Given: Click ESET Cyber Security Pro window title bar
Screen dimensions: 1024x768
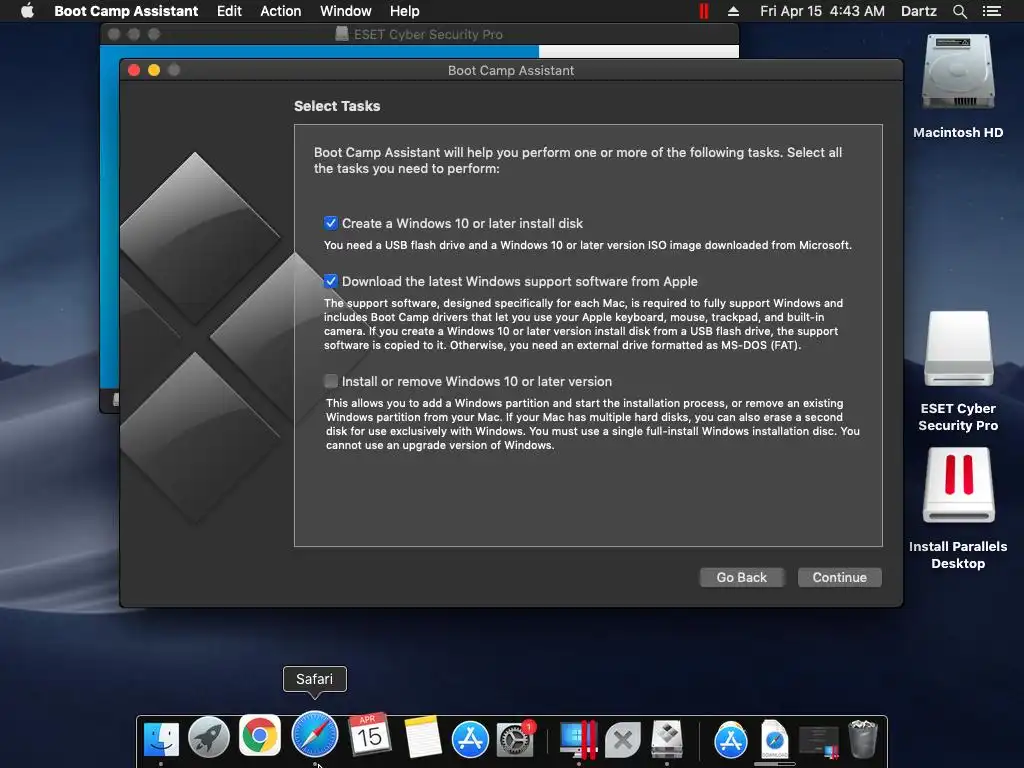Looking at the screenshot, I should click(x=419, y=34).
